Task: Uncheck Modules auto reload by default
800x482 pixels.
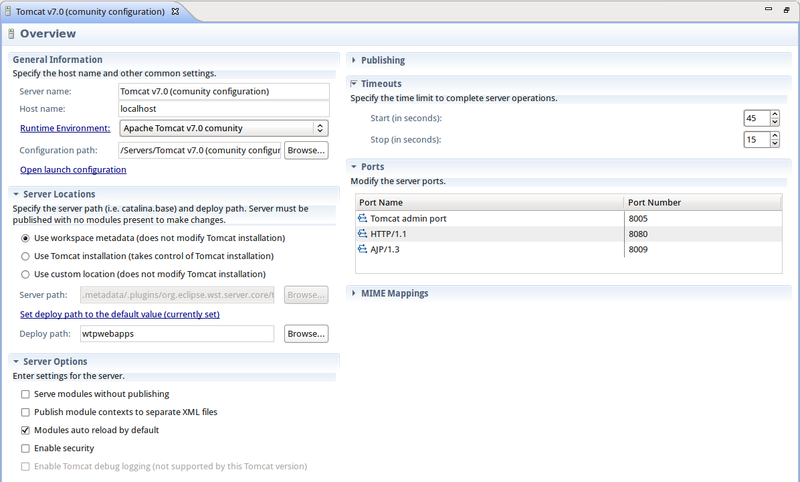Action: pyautogui.click(x=26, y=430)
